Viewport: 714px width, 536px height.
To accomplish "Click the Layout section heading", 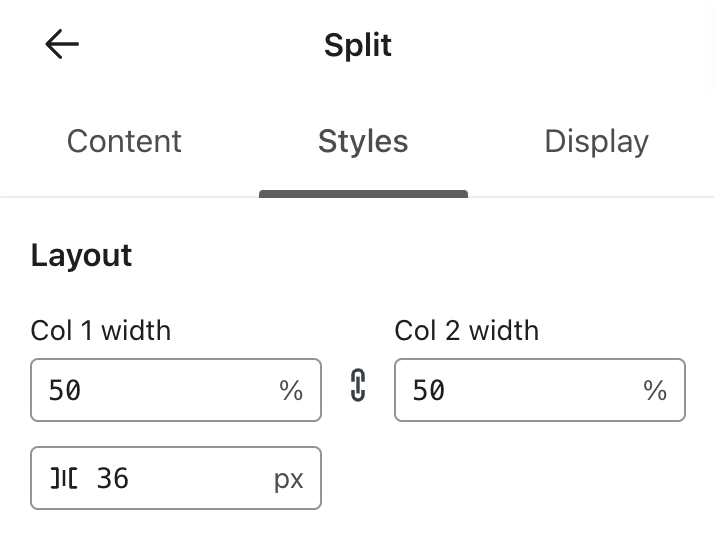I will click(81, 255).
